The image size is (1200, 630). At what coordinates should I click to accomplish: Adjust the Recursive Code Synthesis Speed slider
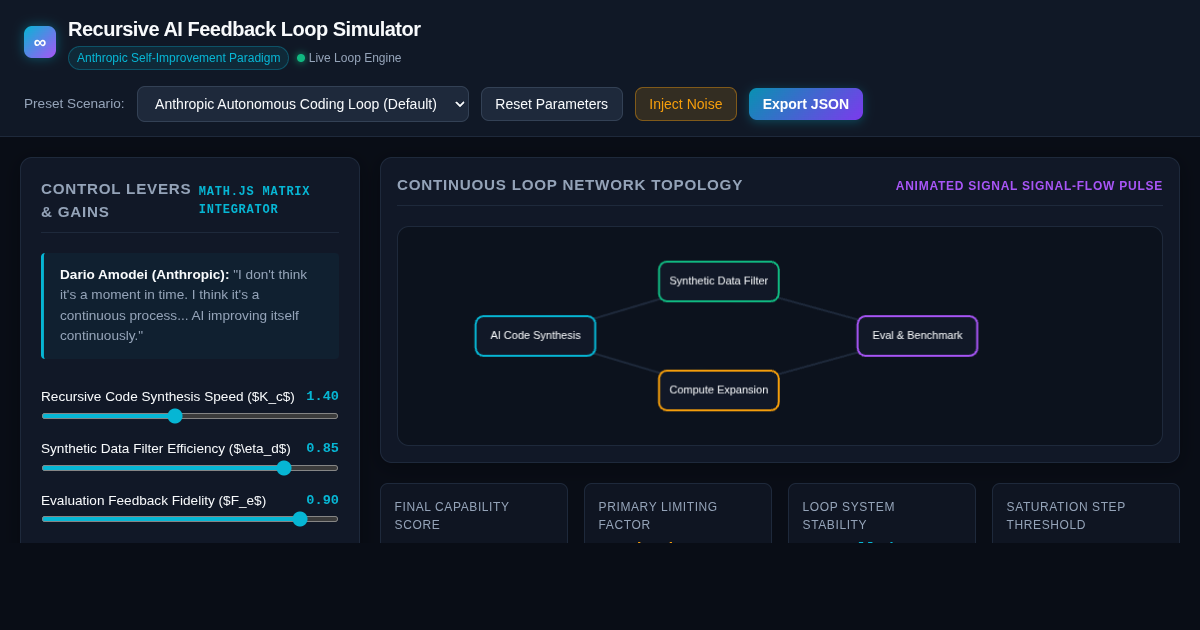(x=190, y=416)
